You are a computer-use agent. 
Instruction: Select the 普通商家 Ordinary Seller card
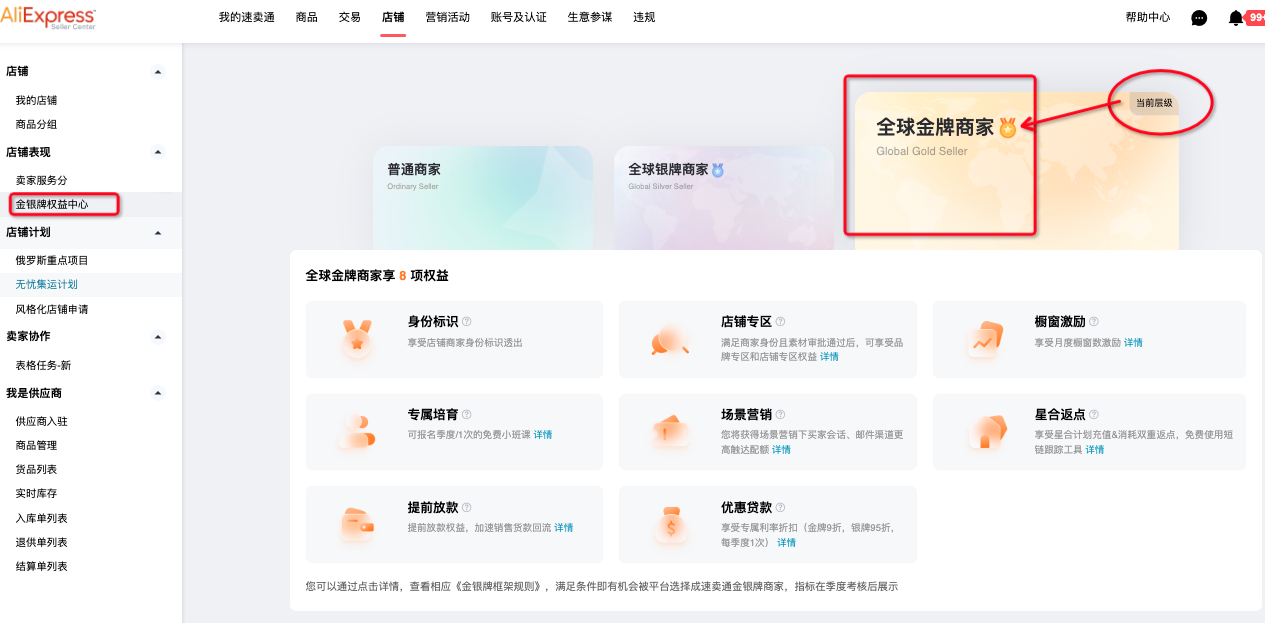point(483,198)
